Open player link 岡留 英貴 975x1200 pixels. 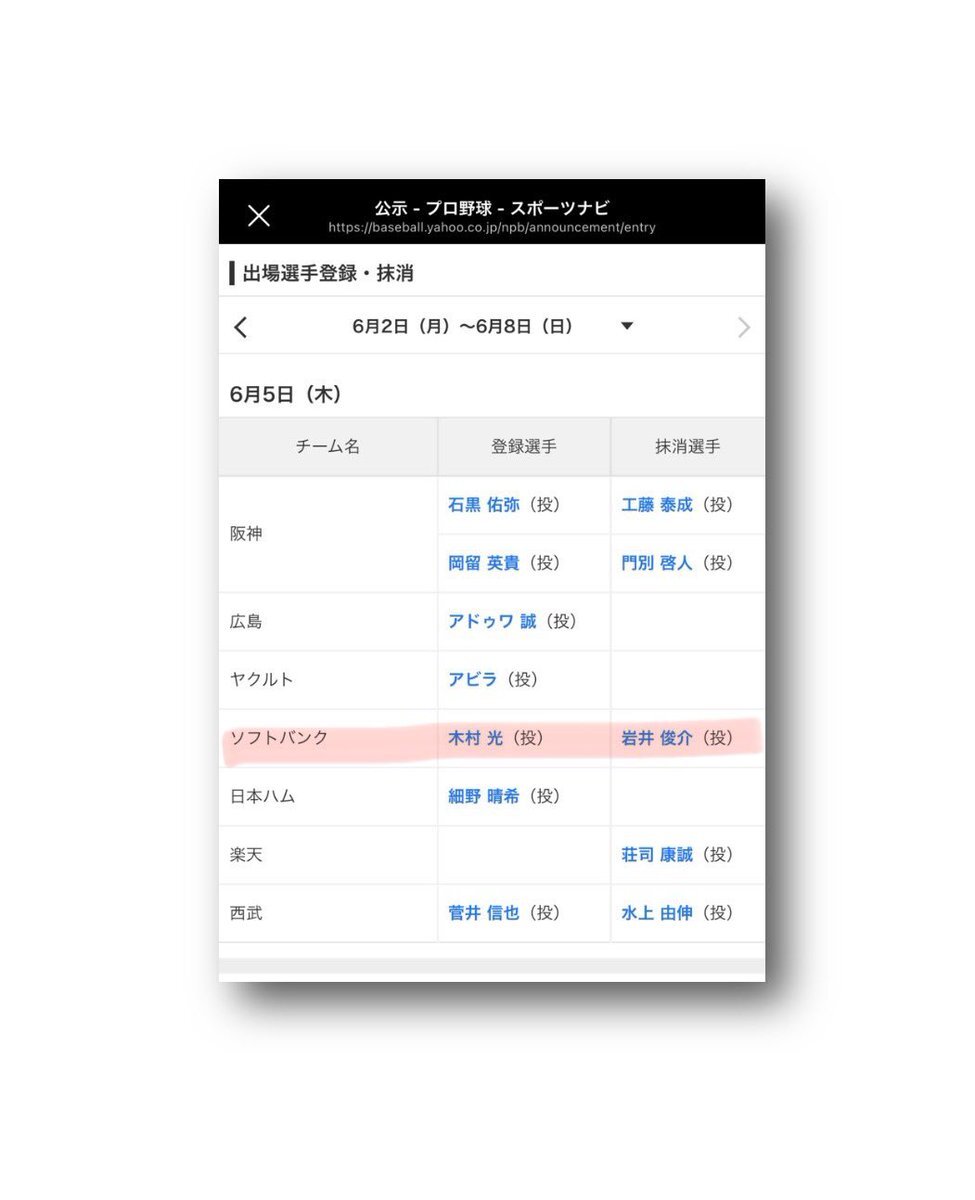tap(483, 563)
